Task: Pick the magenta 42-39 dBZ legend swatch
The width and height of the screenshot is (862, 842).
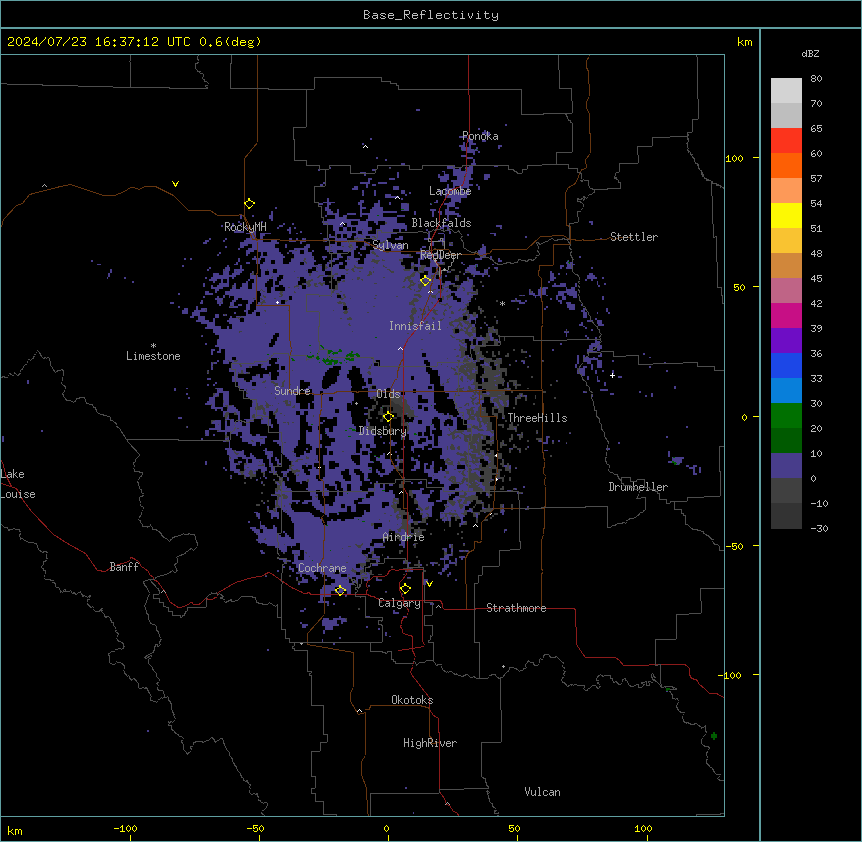Action: (x=786, y=316)
